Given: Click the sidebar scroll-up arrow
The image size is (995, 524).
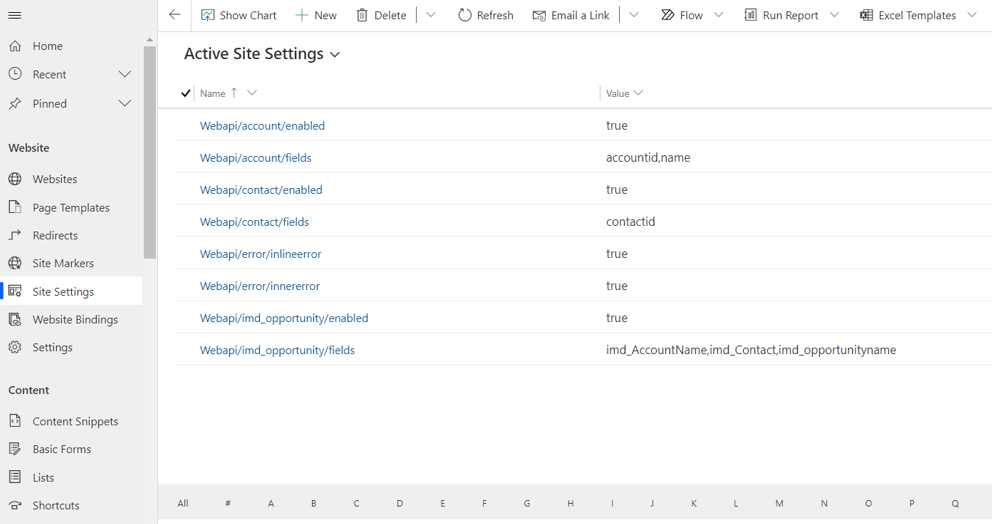Looking at the screenshot, I should click(150, 39).
